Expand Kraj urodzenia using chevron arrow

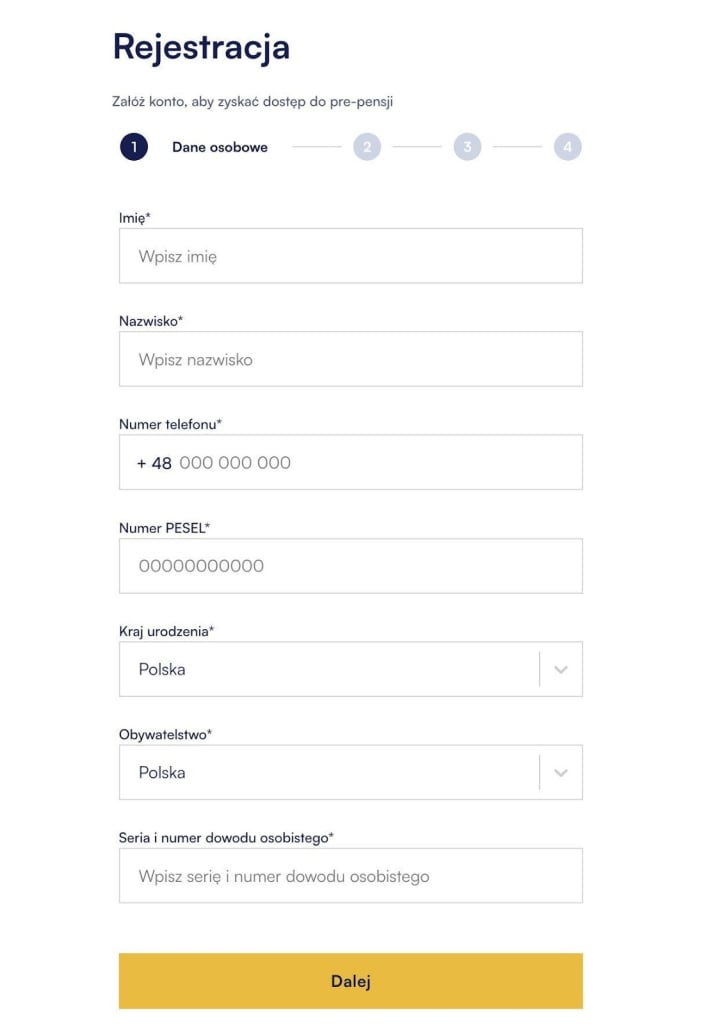(x=560, y=669)
